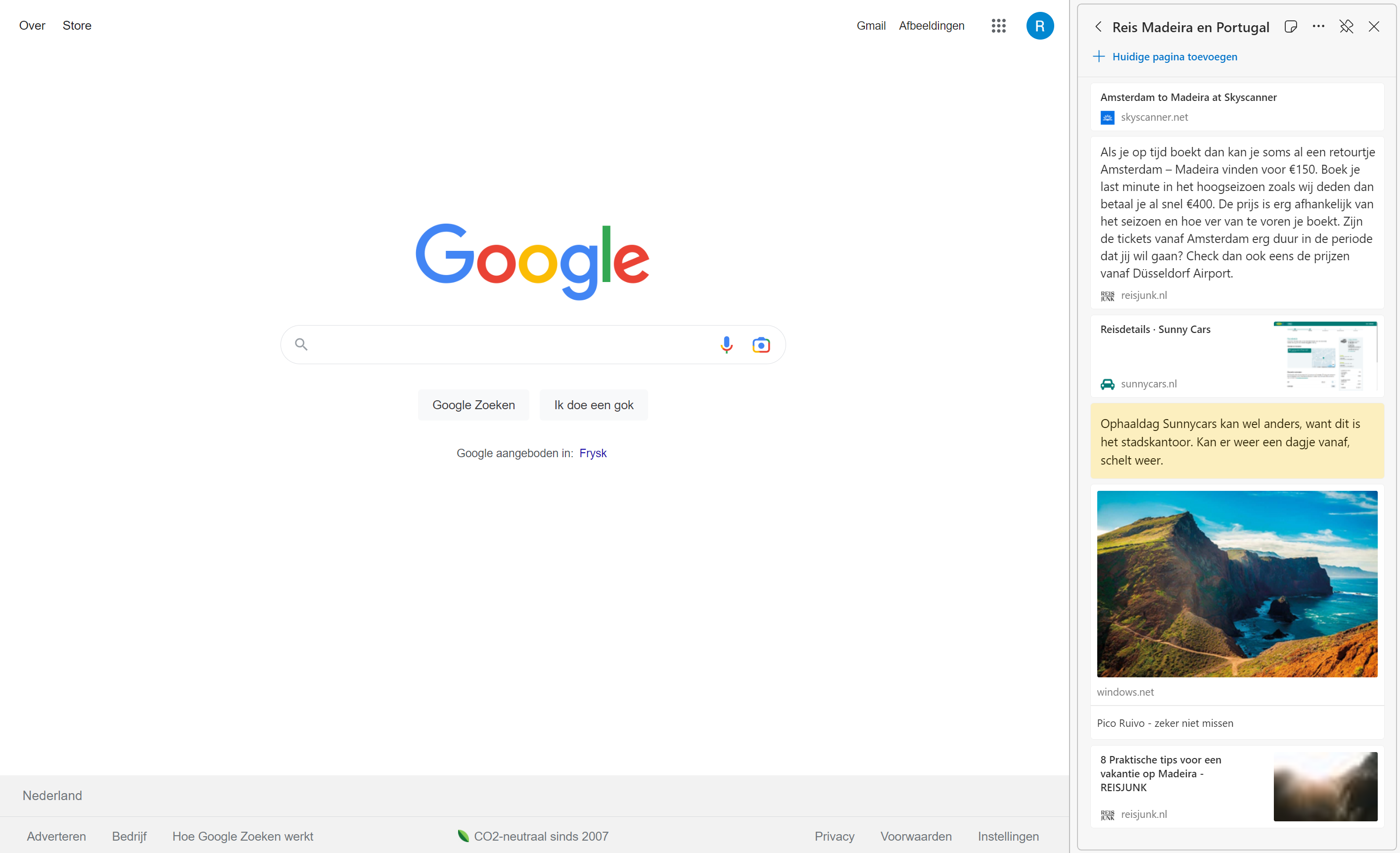Select the reisjunk.nl ticket price text card
This screenshot has height=853, width=1400.
pos(1237,223)
